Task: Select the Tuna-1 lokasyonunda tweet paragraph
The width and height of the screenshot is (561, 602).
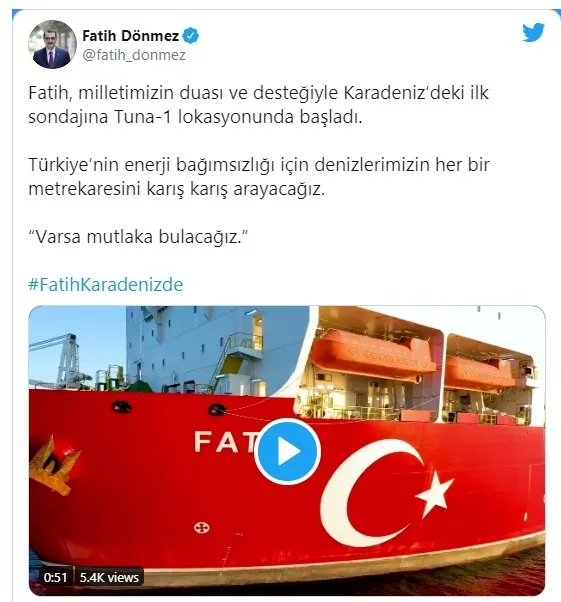Action: pyautogui.click(x=258, y=105)
